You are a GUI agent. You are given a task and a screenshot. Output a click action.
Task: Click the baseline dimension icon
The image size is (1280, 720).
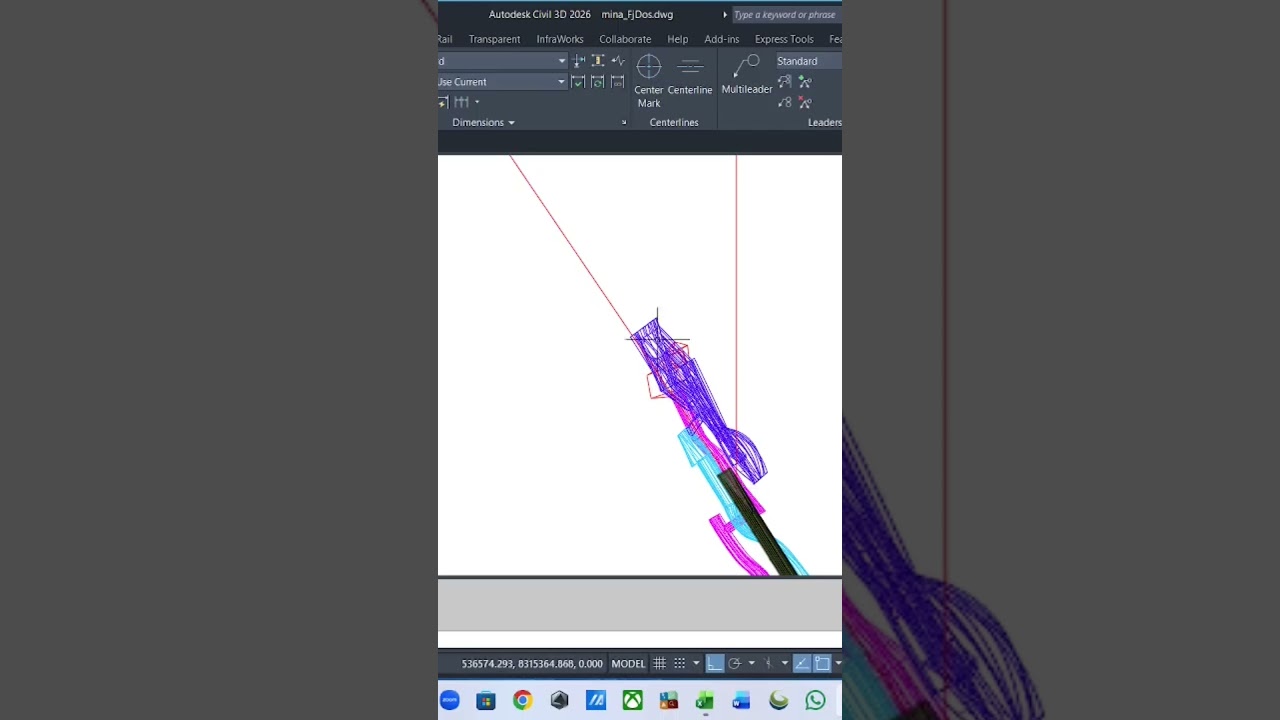(x=462, y=102)
